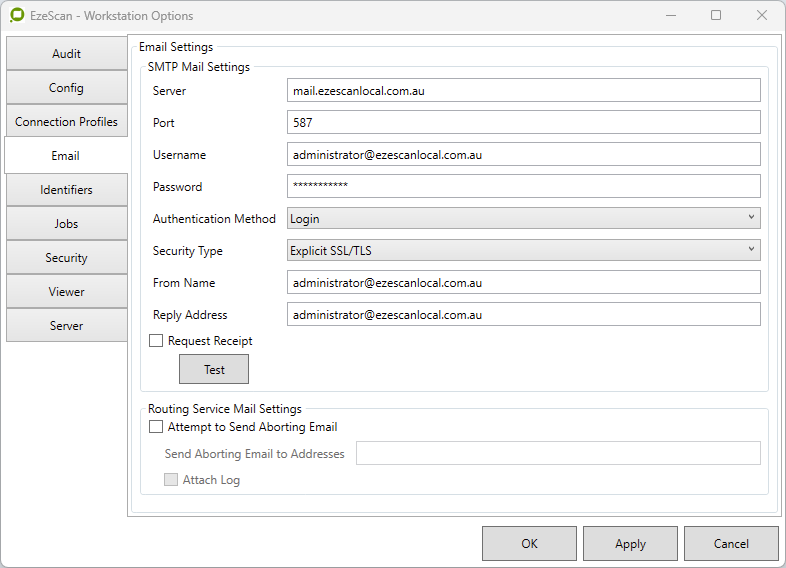The width and height of the screenshot is (786, 568).
Task: Enable the Request Receipt checkbox
Action: [156, 341]
